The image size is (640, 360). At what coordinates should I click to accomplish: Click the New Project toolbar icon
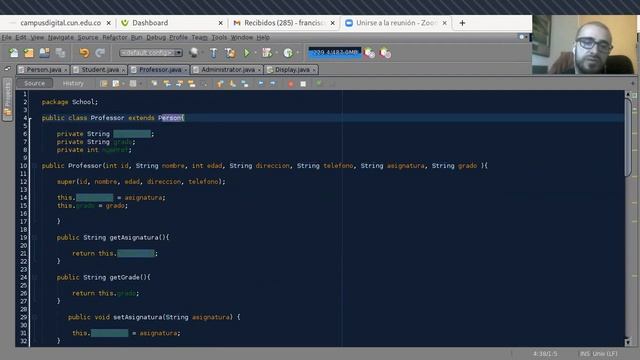[29, 53]
